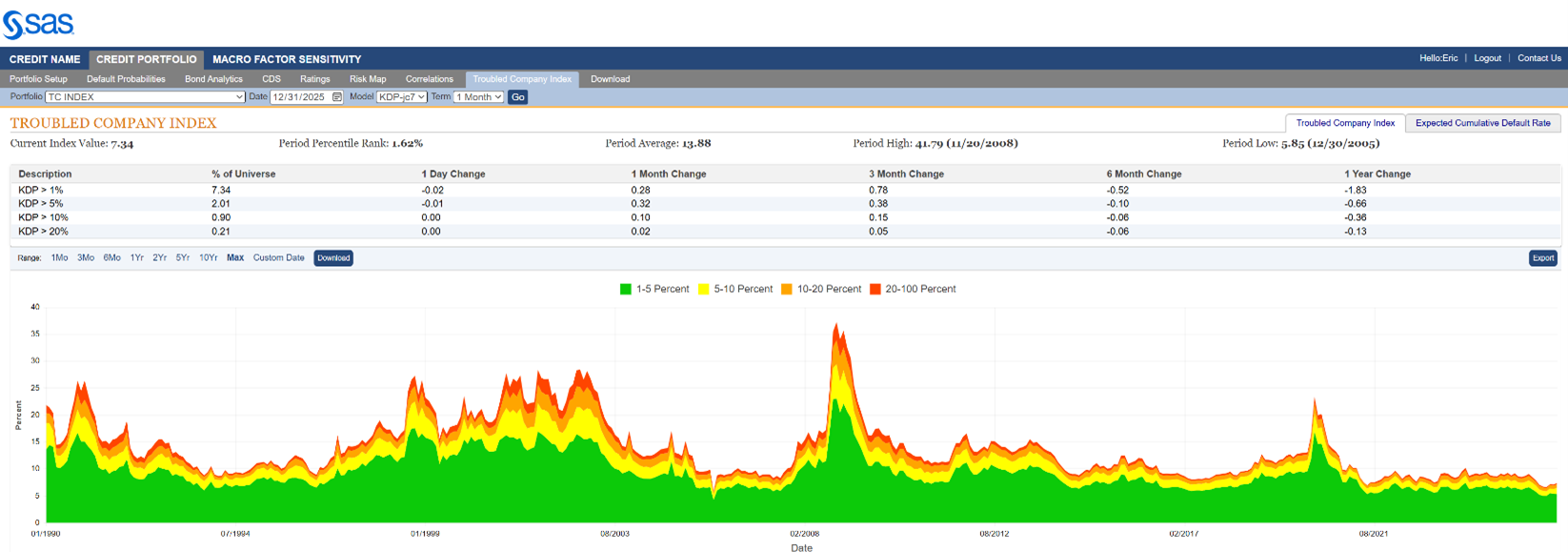Image resolution: width=1568 pixels, height=552 pixels.
Task: Select the 5Yr range option
Action: [182, 258]
